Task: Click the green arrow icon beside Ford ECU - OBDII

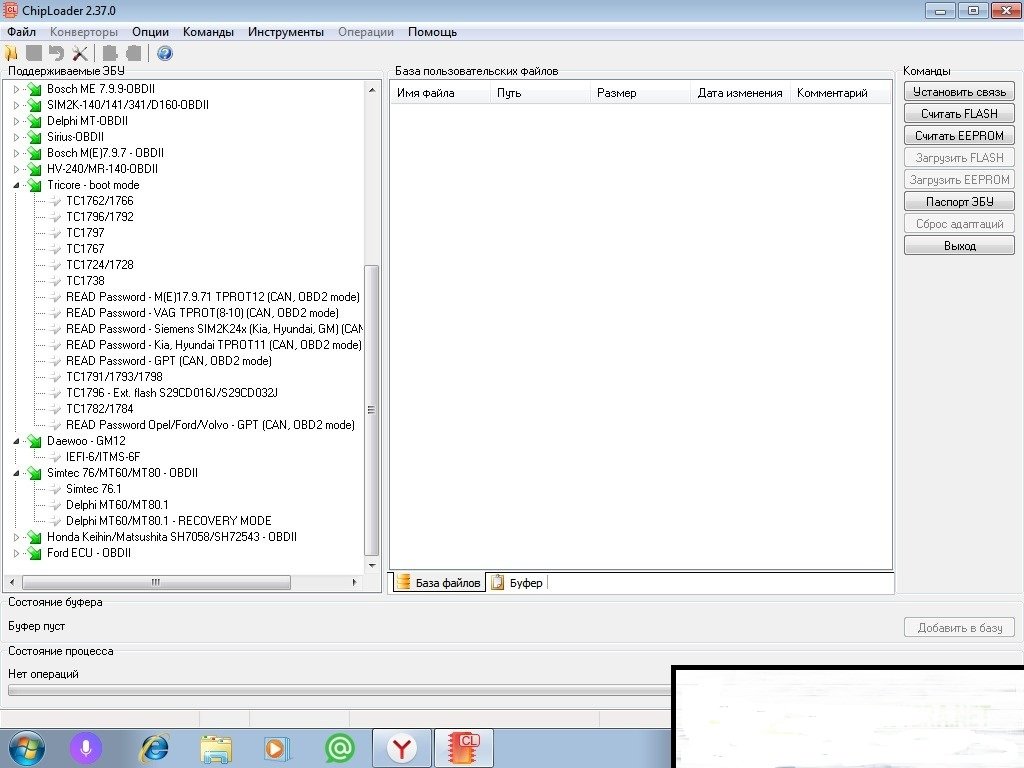Action: point(35,553)
